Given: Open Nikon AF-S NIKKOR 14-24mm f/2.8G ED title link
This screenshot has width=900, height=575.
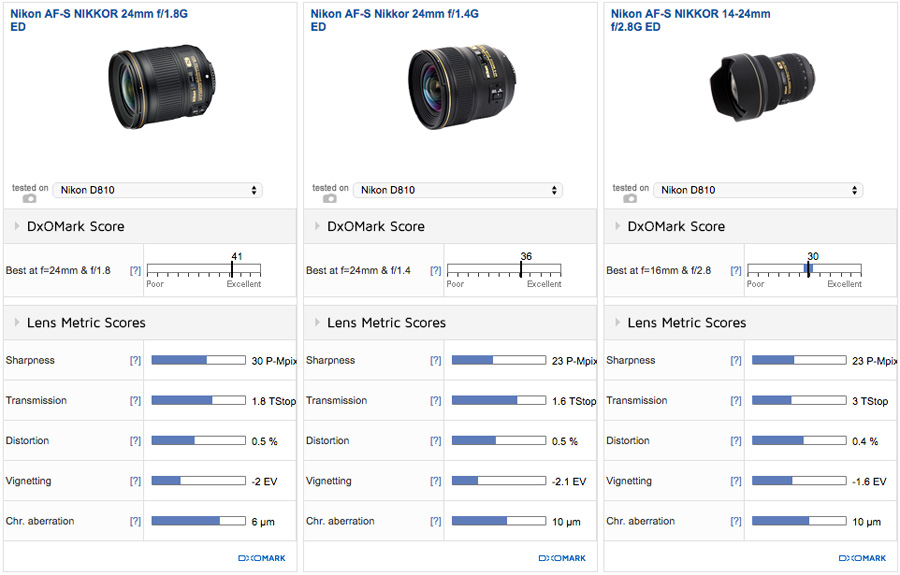Looking at the screenshot, I should tap(690, 15).
